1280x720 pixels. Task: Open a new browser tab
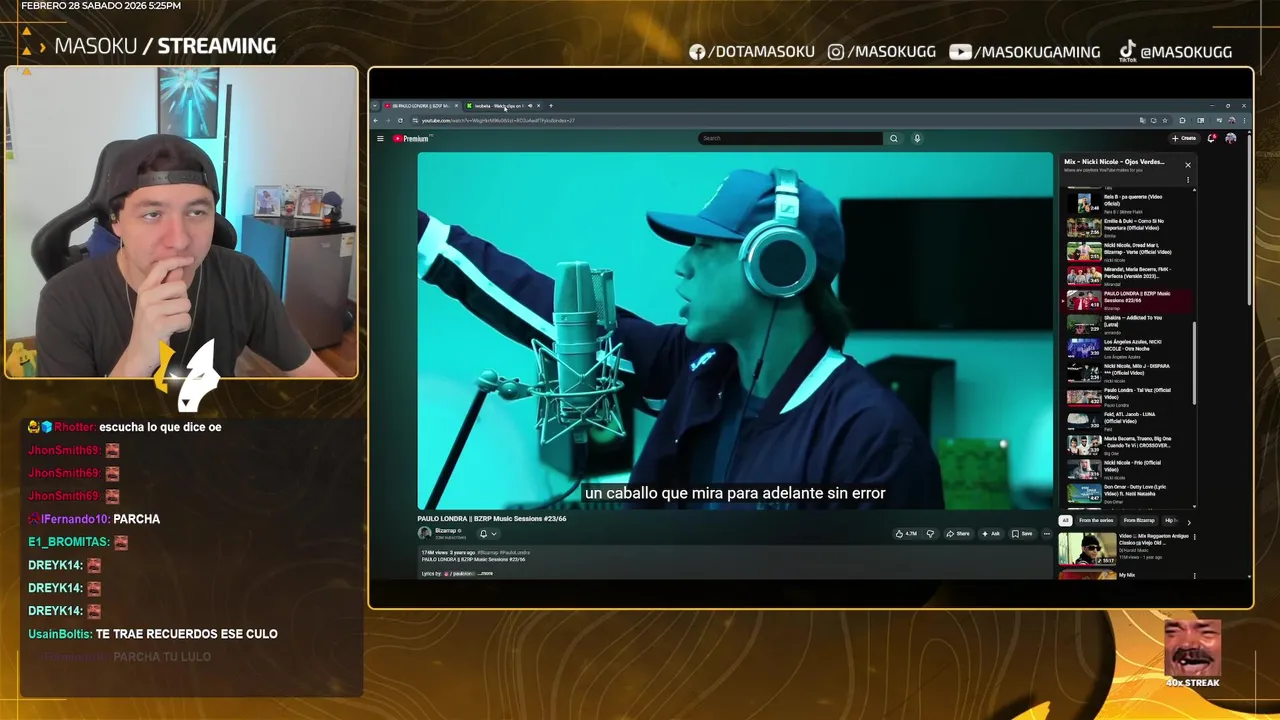(550, 105)
